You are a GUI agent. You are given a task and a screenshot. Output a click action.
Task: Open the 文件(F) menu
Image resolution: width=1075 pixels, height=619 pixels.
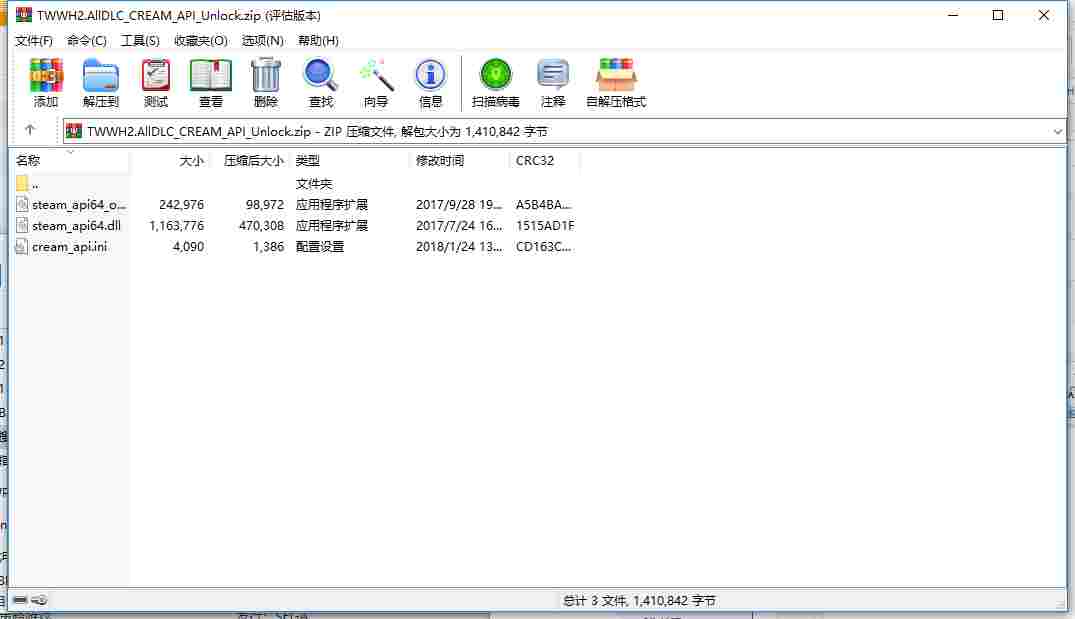coord(34,40)
